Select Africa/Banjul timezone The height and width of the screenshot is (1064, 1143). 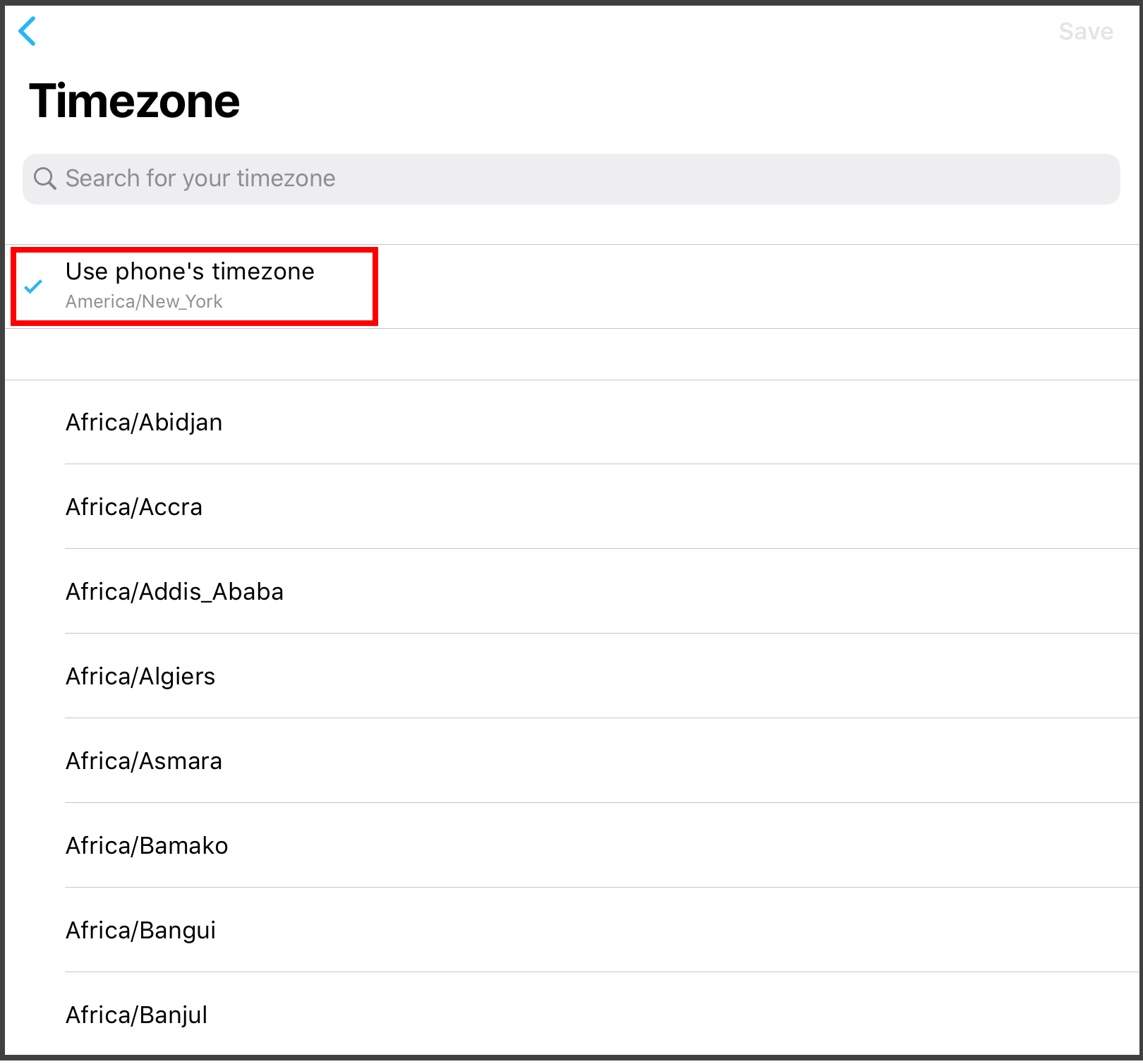[572, 1015]
